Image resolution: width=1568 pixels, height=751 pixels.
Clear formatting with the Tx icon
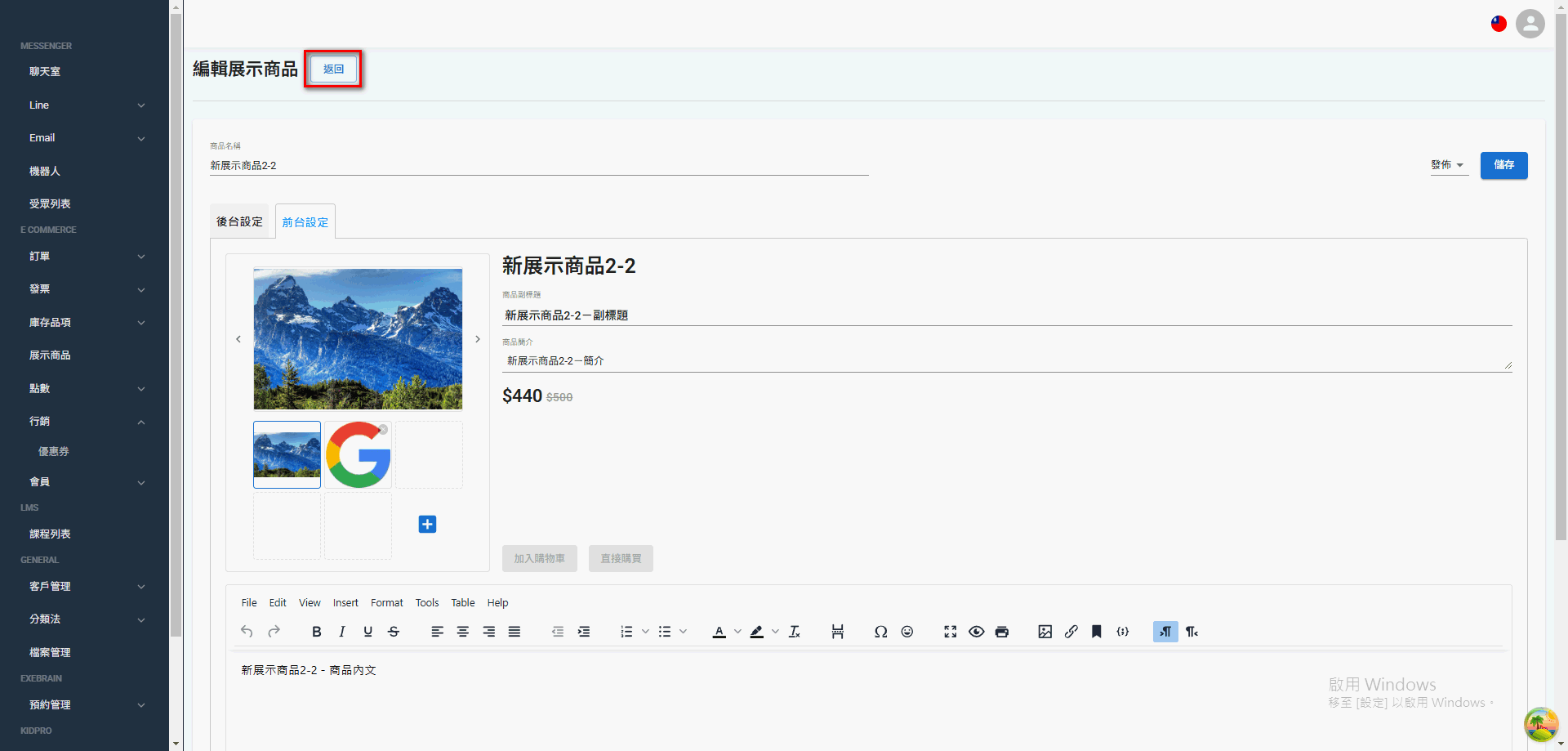pos(795,632)
